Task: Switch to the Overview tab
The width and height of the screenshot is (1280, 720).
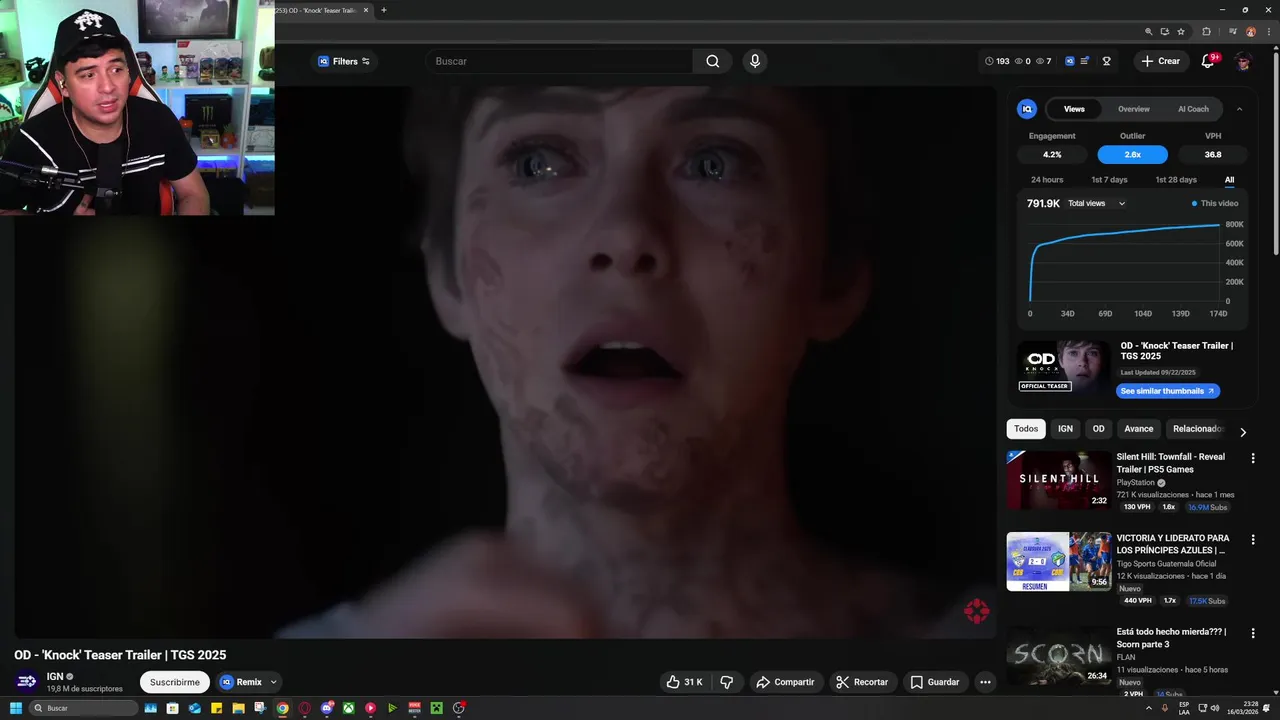Action: (1134, 109)
